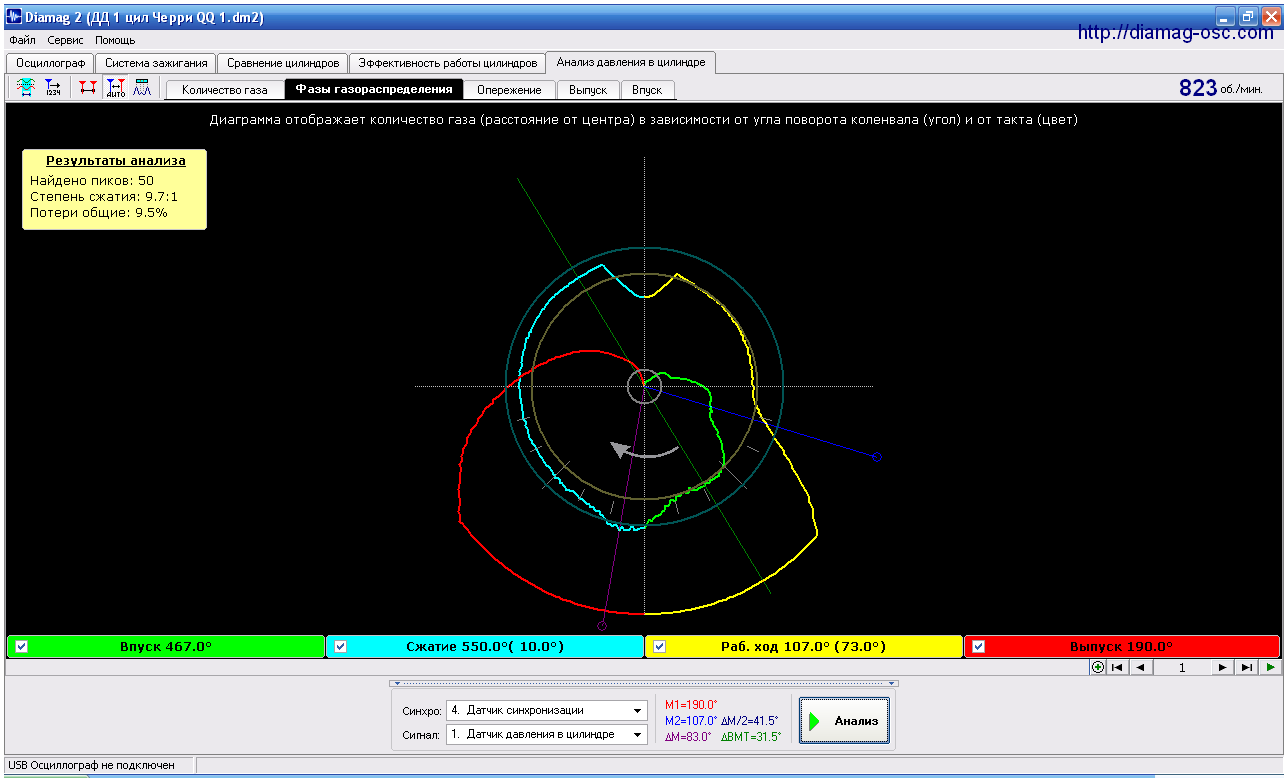Click the cylinder order 1234 toolbar icon
The width and height of the screenshot is (1288, 778).
point(53,88)
